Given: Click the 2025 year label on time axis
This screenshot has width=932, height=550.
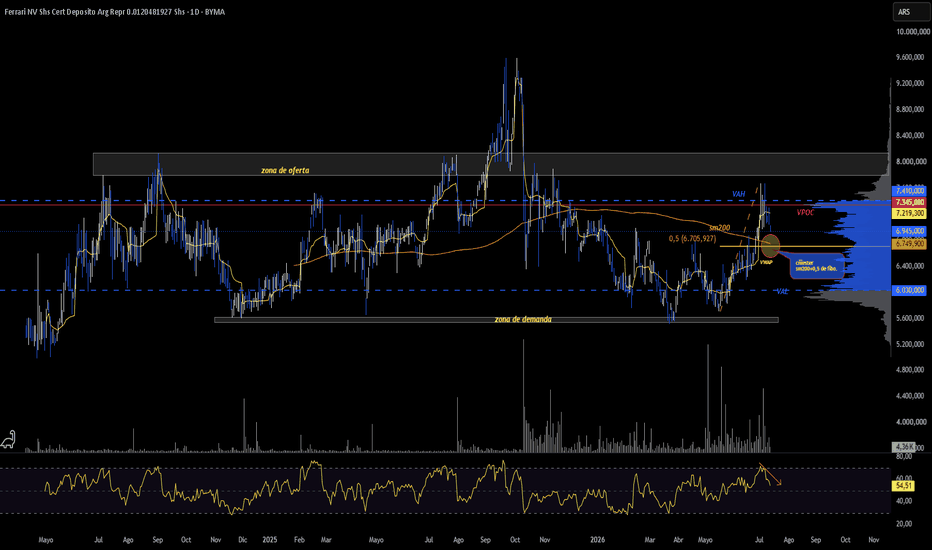Looking at the screenshot, I should tap(270, 540).
